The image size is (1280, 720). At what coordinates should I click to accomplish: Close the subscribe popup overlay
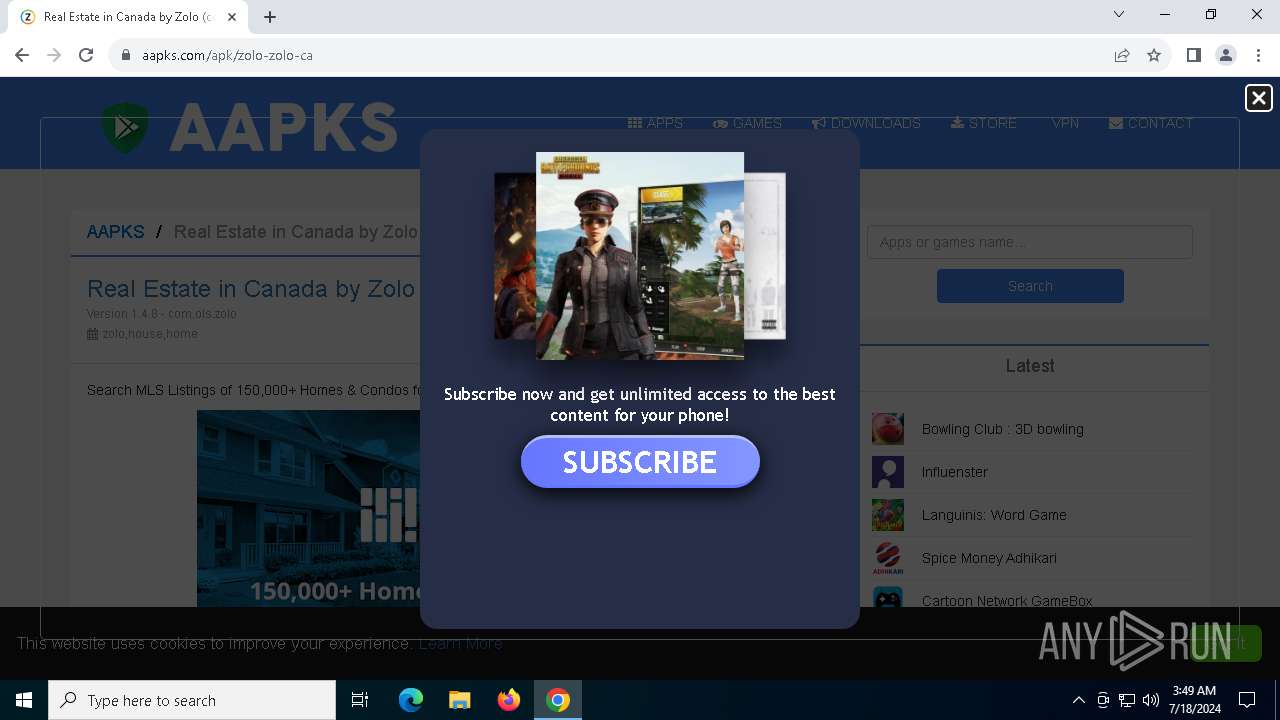[1258, 97]
